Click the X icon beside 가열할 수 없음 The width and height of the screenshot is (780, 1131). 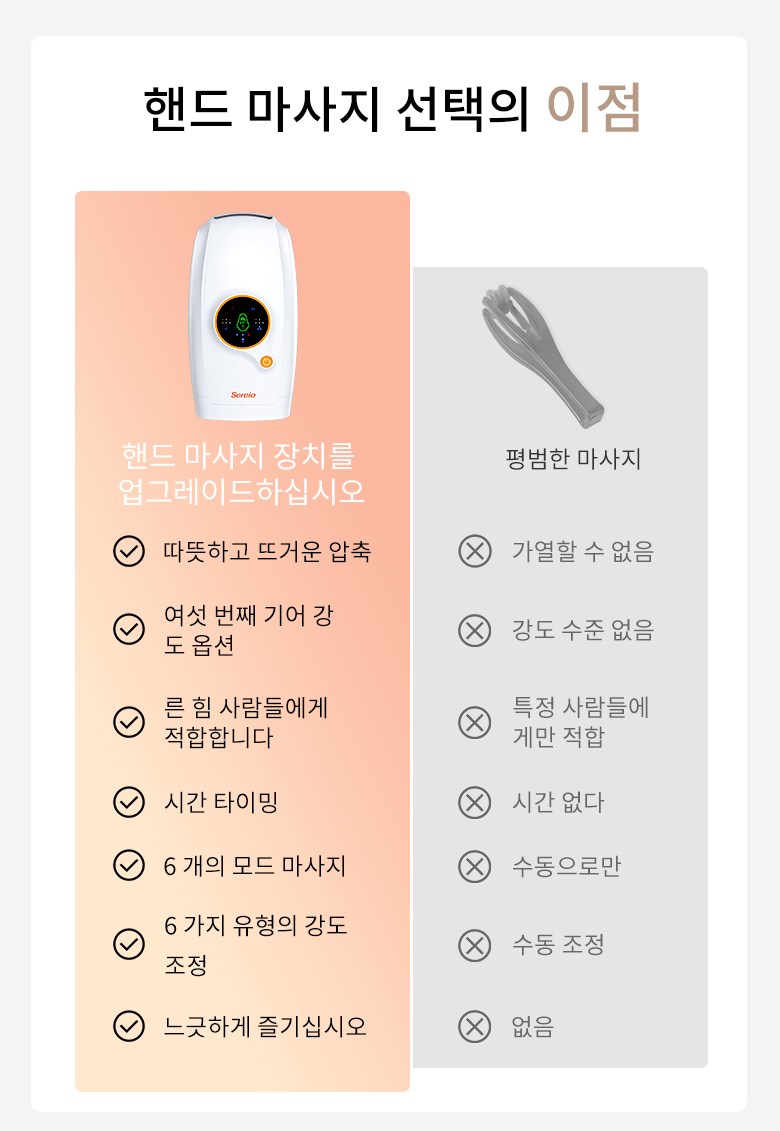[x=474, y=551]
